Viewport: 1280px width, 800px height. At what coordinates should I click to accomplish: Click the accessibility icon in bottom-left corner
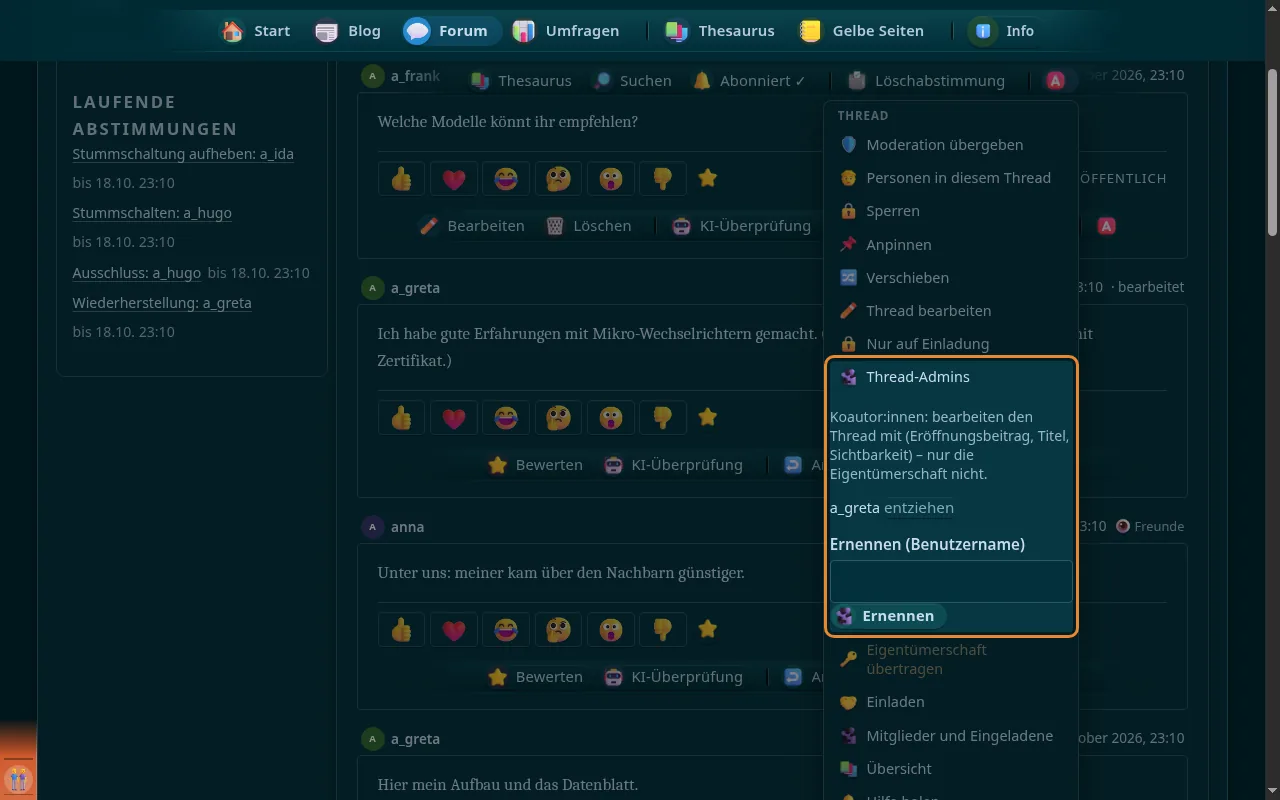pos(18,778)
